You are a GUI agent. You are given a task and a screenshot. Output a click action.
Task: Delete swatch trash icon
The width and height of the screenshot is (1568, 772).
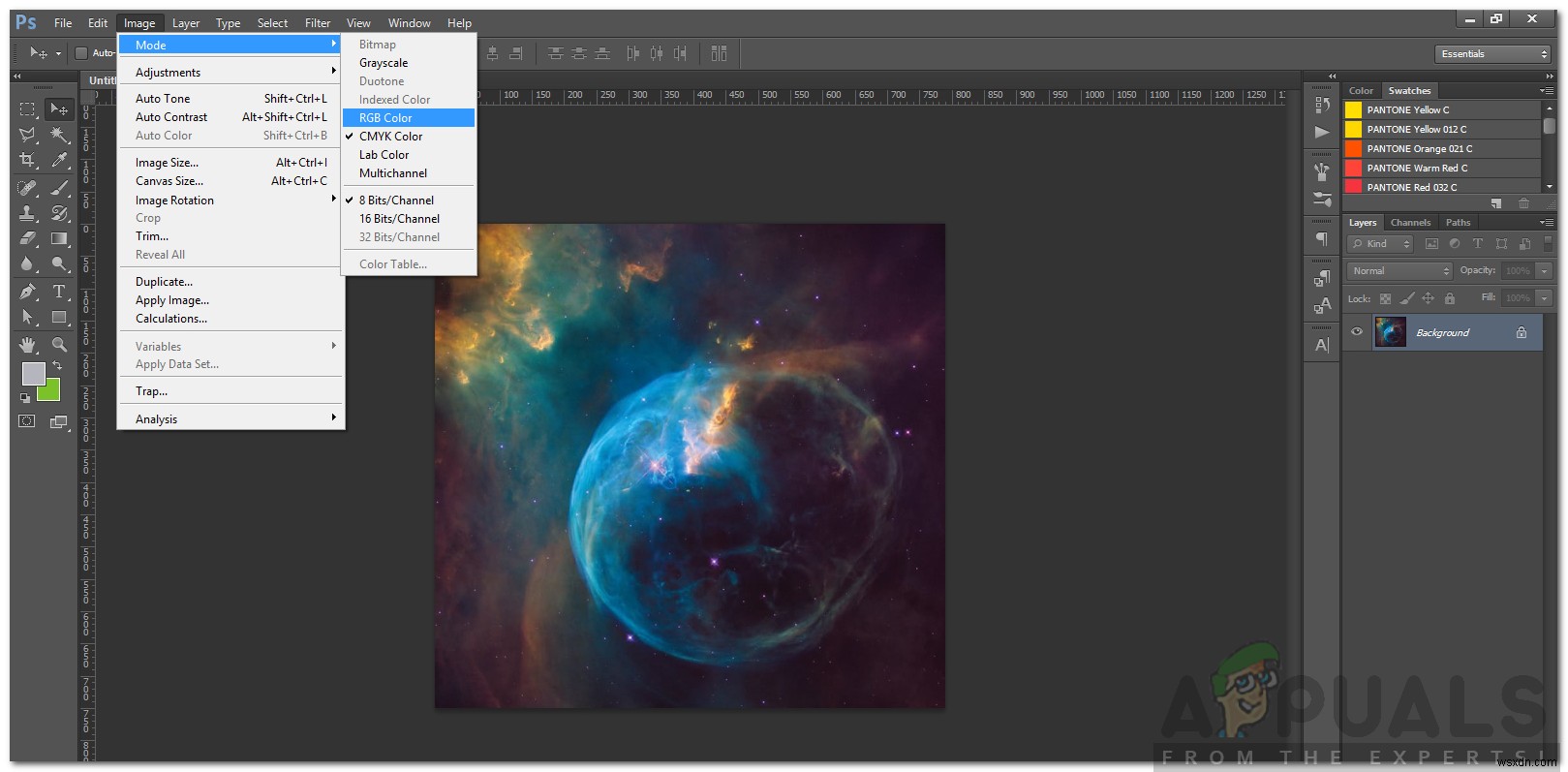1523,203
